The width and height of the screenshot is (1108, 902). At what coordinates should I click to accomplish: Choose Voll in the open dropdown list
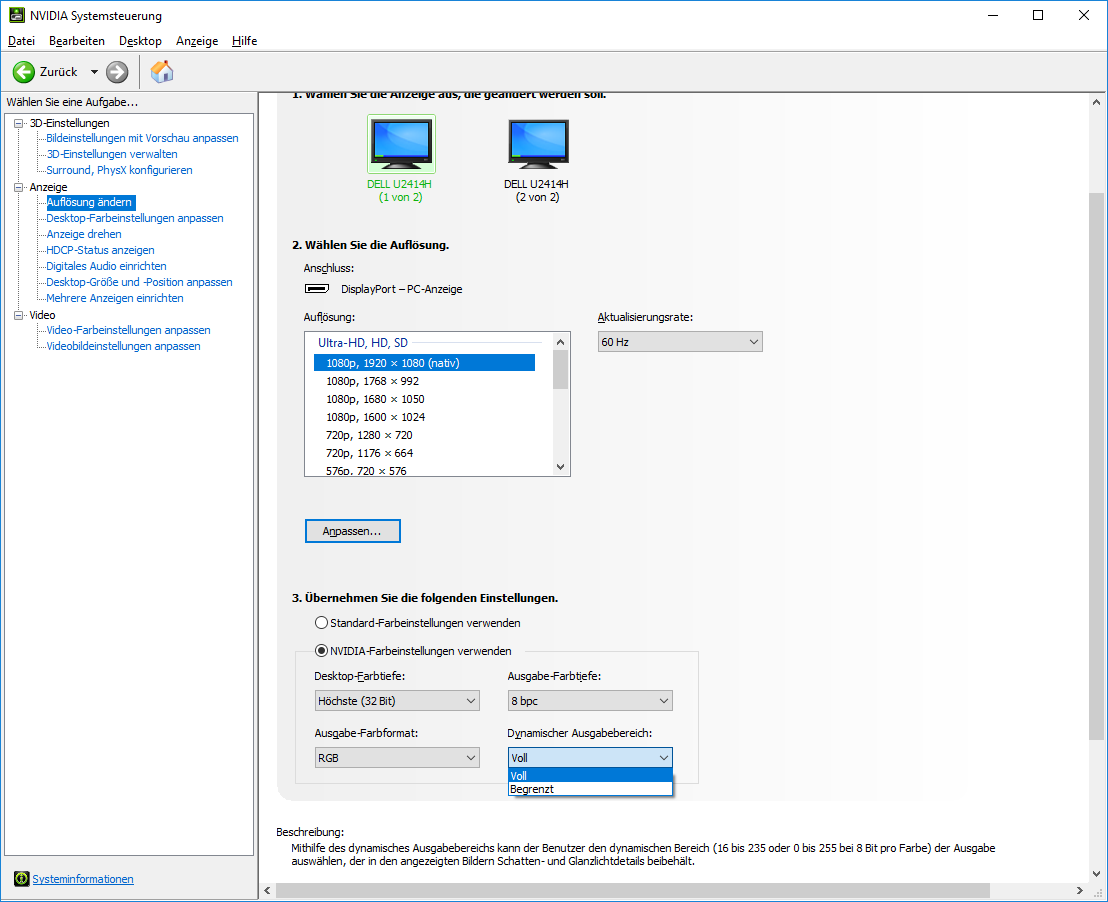(590, 775)
